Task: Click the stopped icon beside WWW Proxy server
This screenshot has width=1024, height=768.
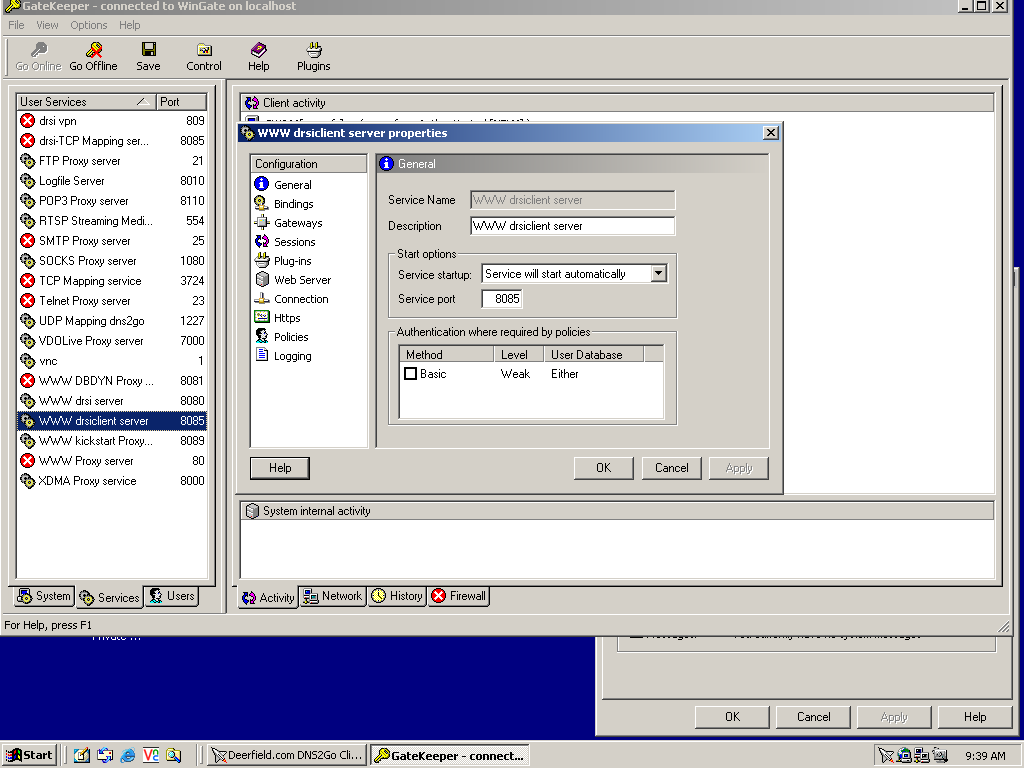Action: tap(27, 461)
